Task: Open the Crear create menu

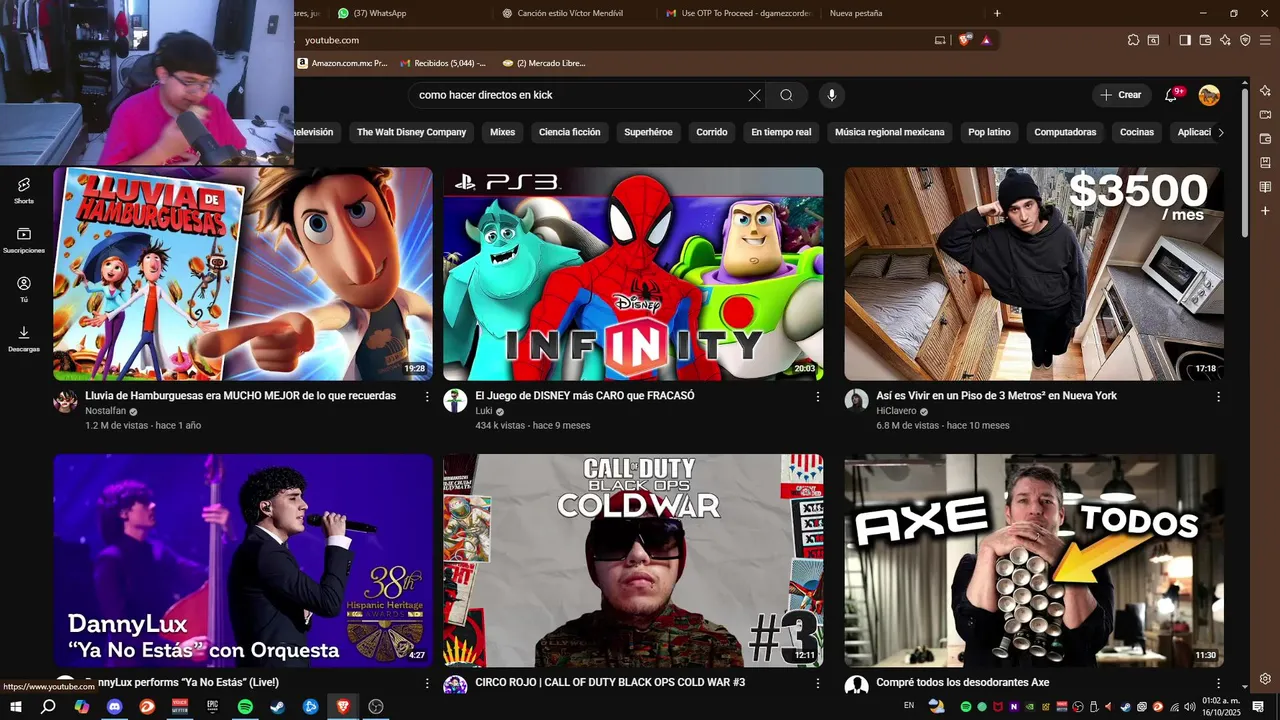Action: coord(1121,95)
